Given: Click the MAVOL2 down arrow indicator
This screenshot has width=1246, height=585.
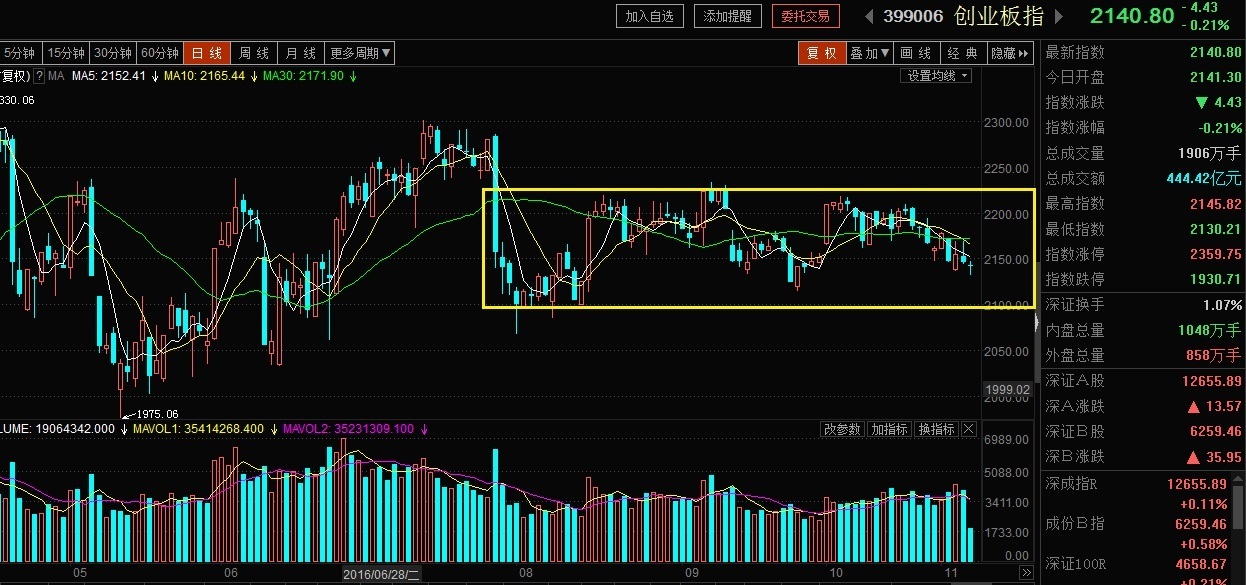Looking at the screenshot, I should click(423, 429).
